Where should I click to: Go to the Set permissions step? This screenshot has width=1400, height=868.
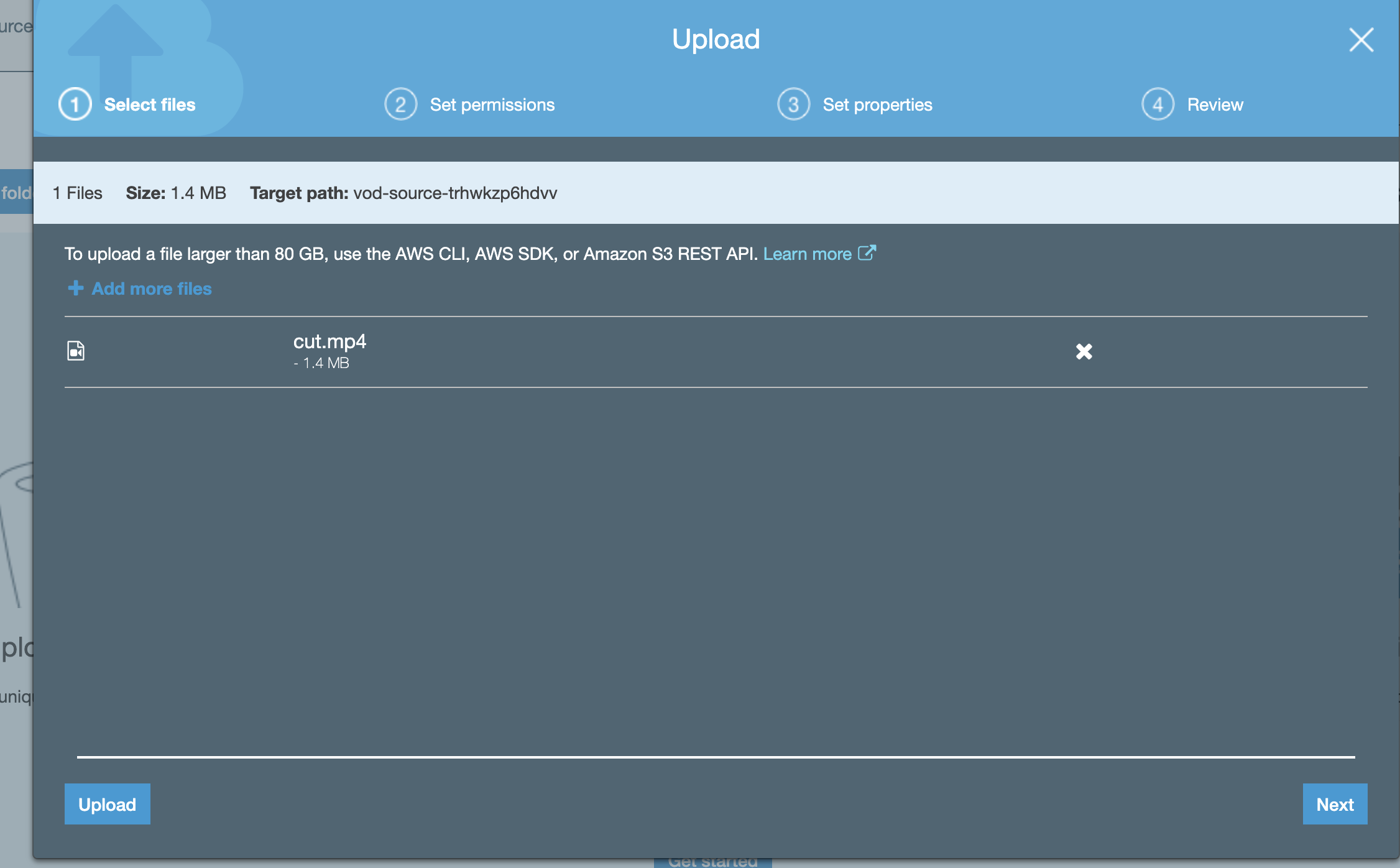coord(492,104)
